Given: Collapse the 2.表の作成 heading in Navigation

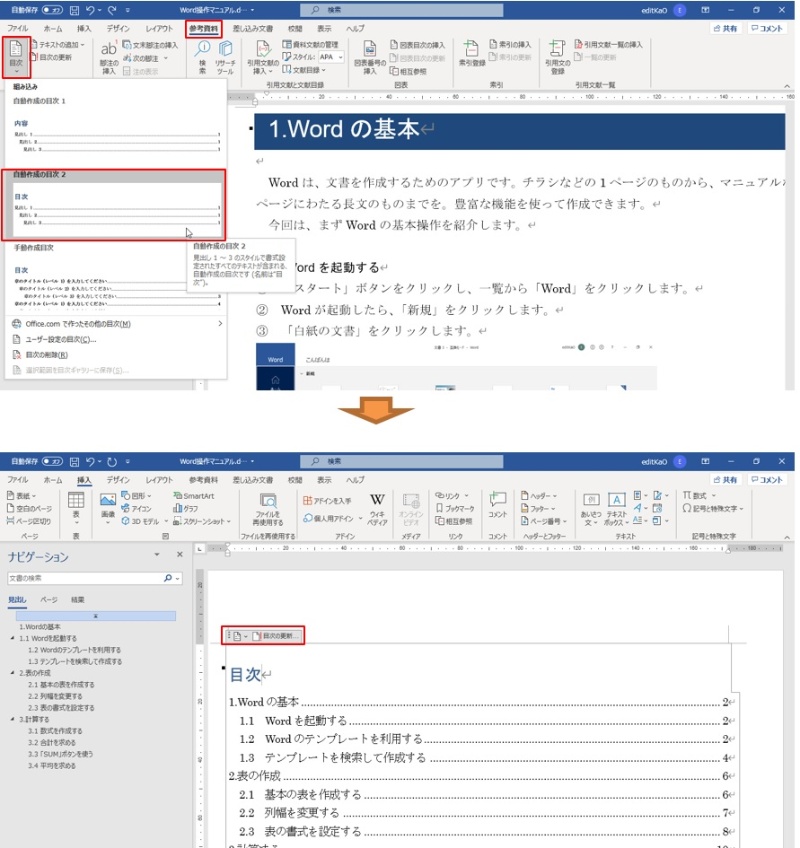Looking at the screenshot, I should (x=12, y=672).
